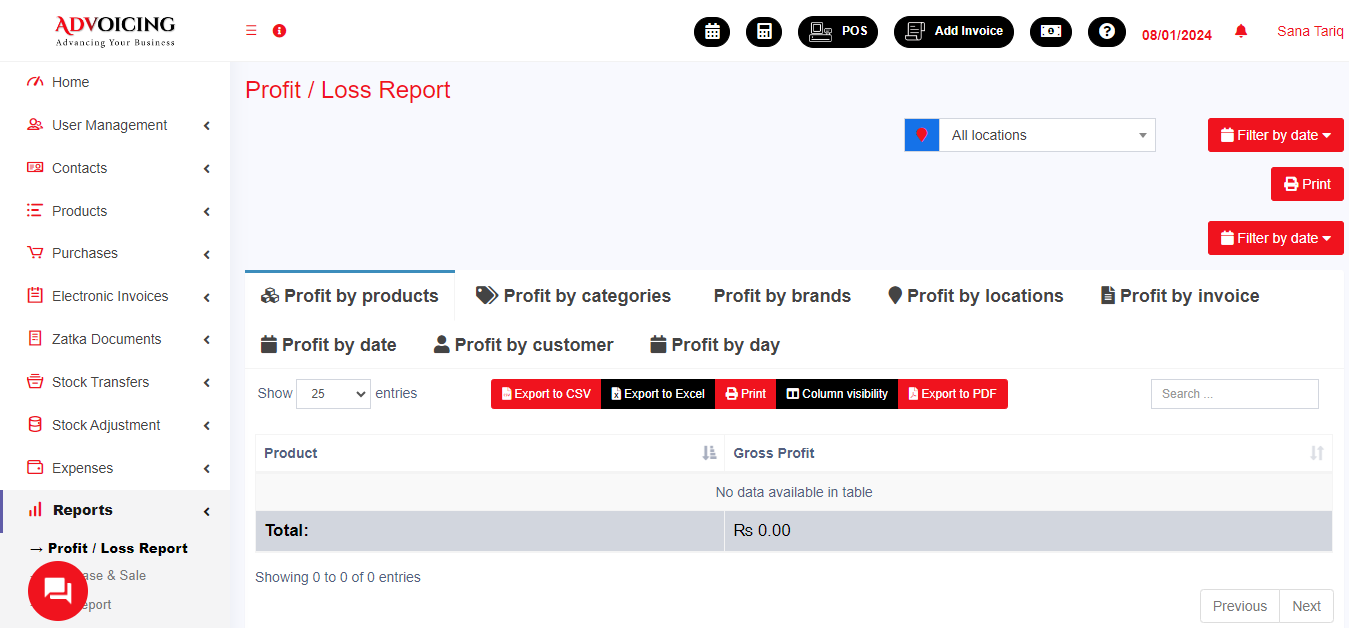
Task: Open the calculator icon in header
Action: [764, 32]
